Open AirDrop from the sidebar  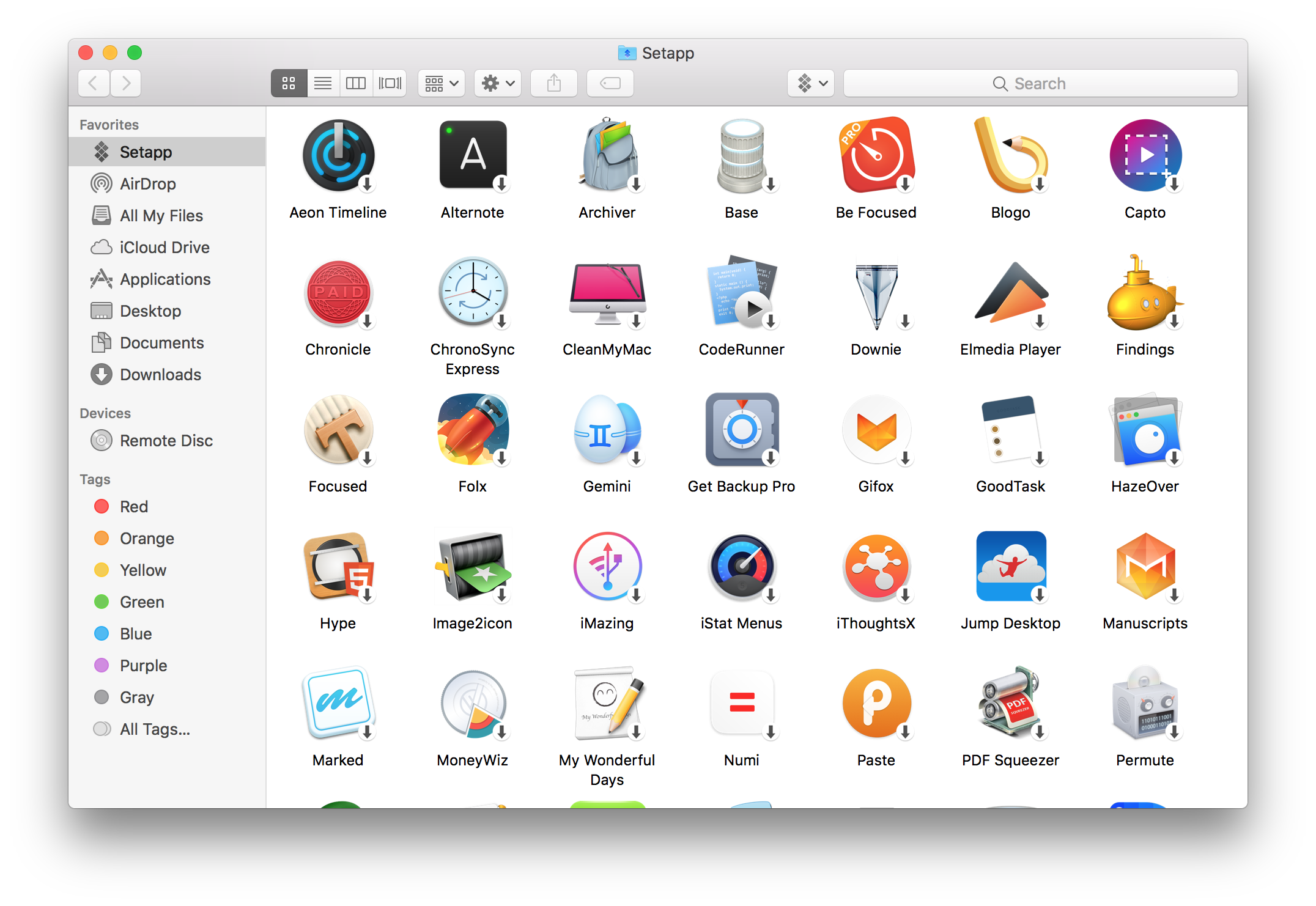(149, 183)
